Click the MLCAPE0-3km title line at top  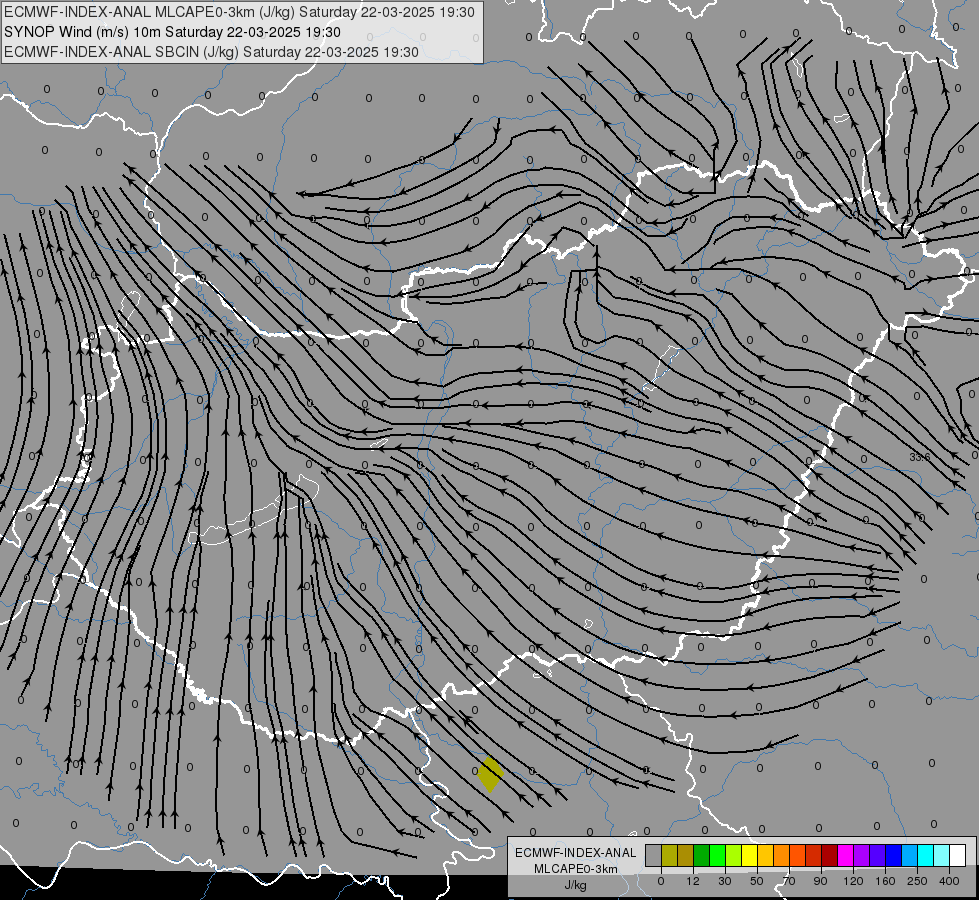[x=239, y=12]
